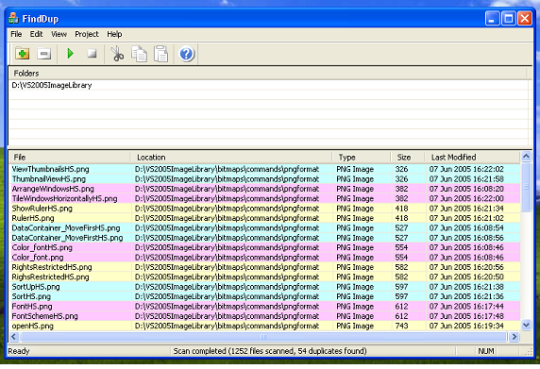Click the Ready status bar text
Screen dimensions: 540x369
(x=19, y=351)
